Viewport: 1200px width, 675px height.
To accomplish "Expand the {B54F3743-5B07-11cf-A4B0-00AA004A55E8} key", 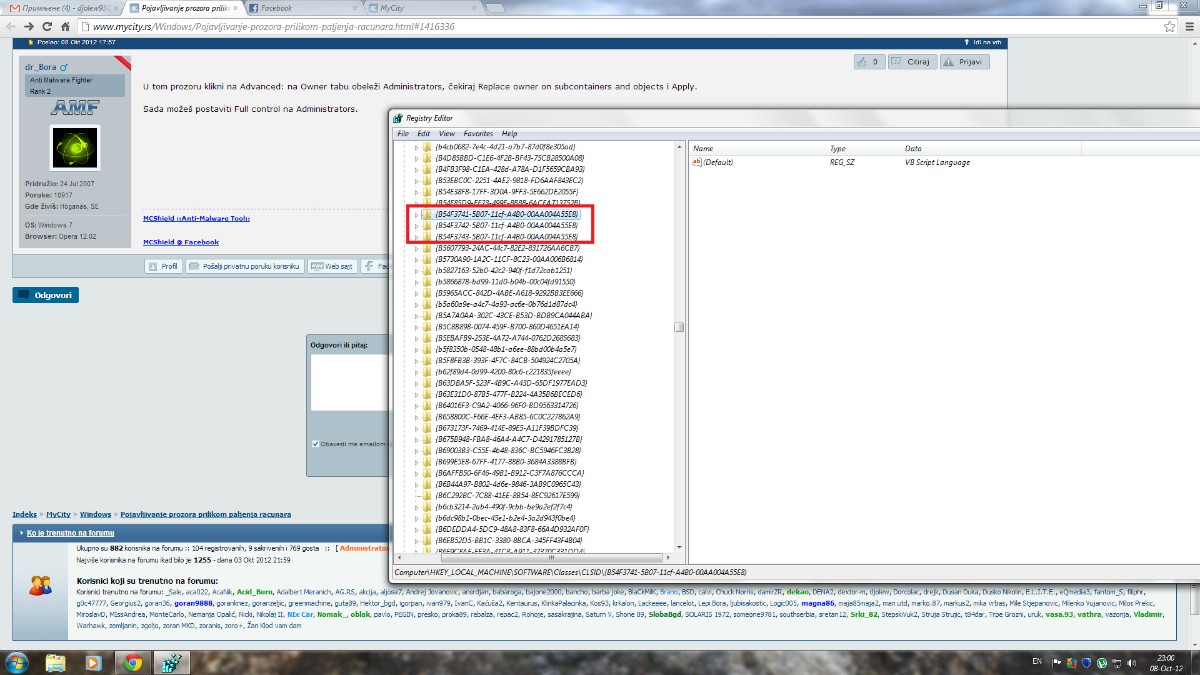I will point(416,236).
